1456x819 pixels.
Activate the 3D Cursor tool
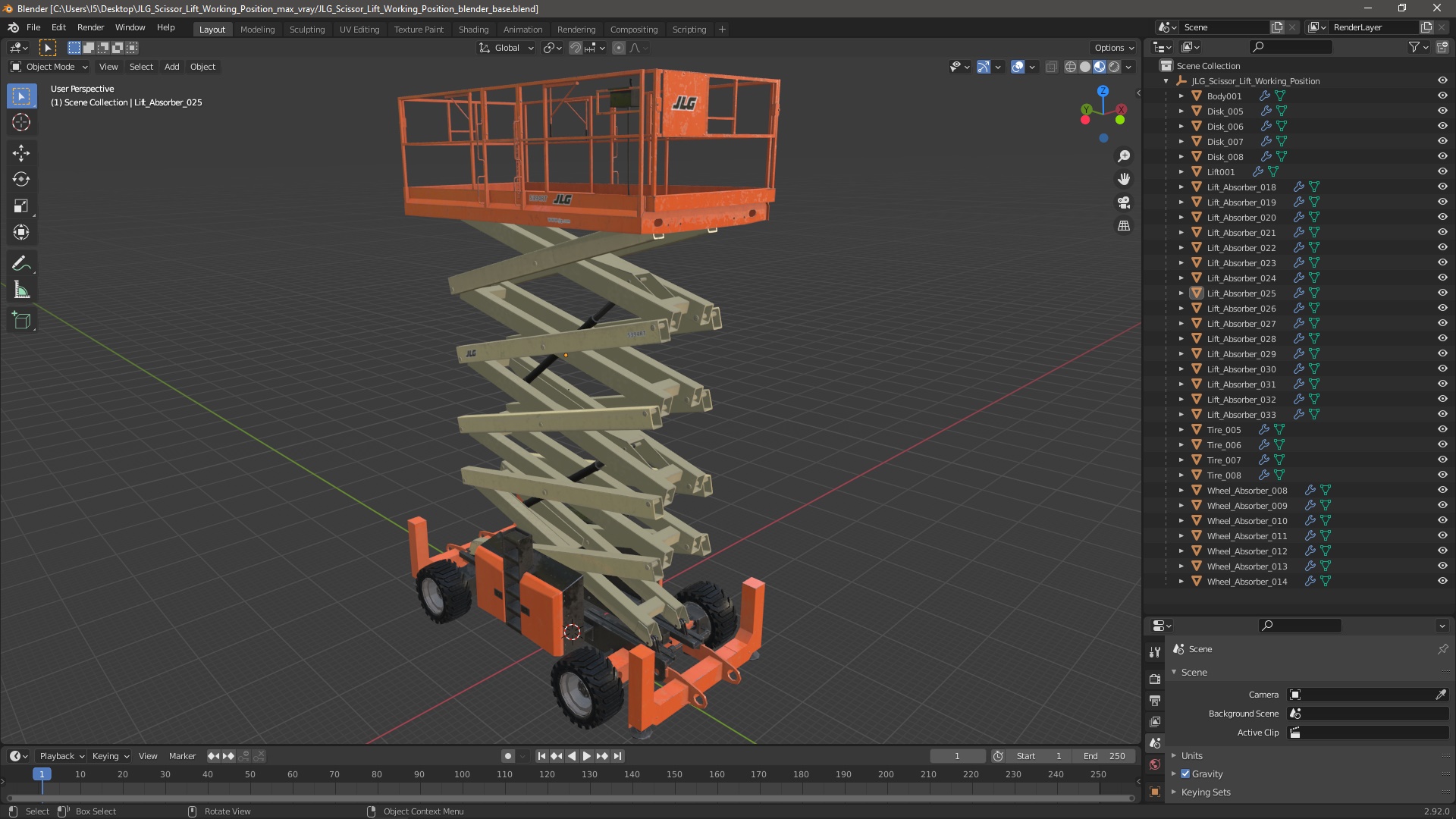pyautogui.click(x=21, y=123)
